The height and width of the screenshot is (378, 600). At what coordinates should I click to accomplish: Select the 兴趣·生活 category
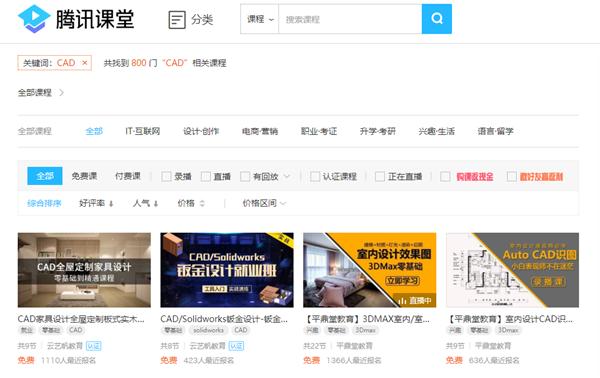[x=437, y=131]
